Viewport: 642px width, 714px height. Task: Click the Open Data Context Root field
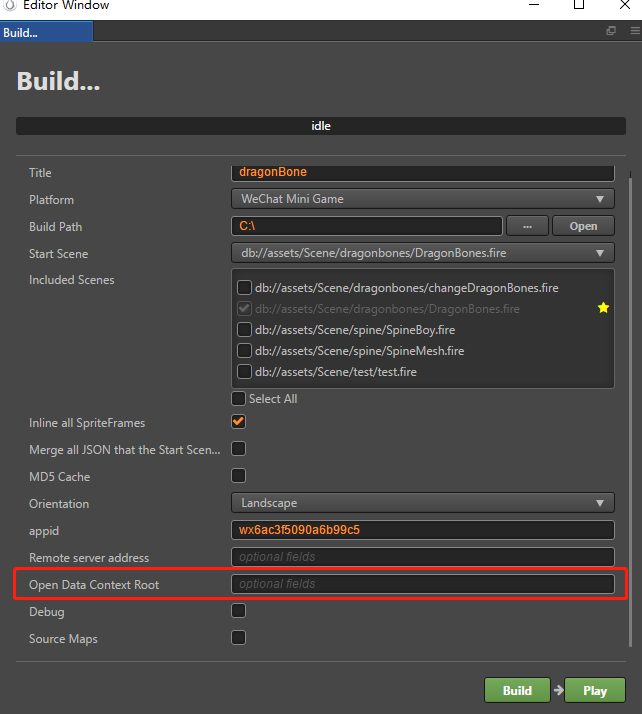pyautogui.click(x=422, y=584)
